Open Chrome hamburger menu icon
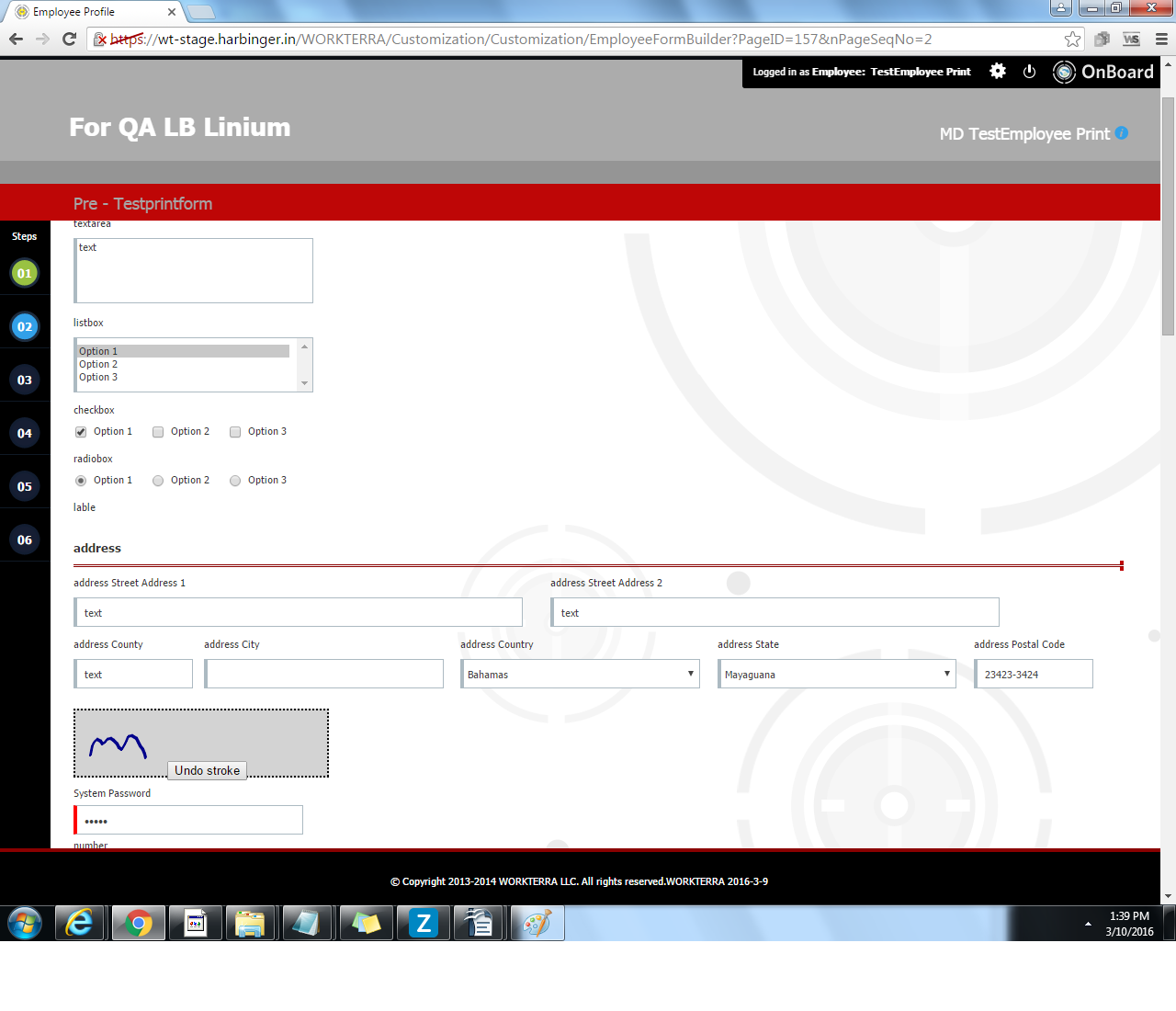The height and width of the screenshot is (1011, 1176). 1161,39
